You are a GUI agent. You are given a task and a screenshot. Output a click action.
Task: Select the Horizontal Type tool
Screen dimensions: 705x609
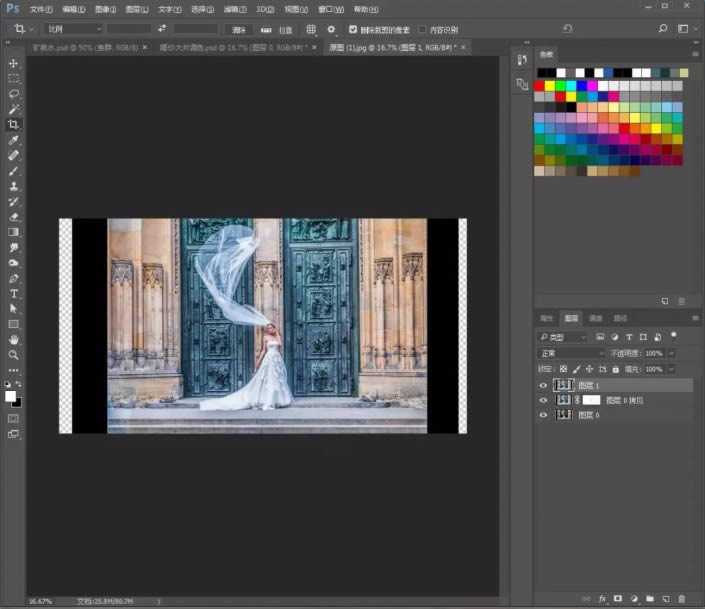coord(14,293)
